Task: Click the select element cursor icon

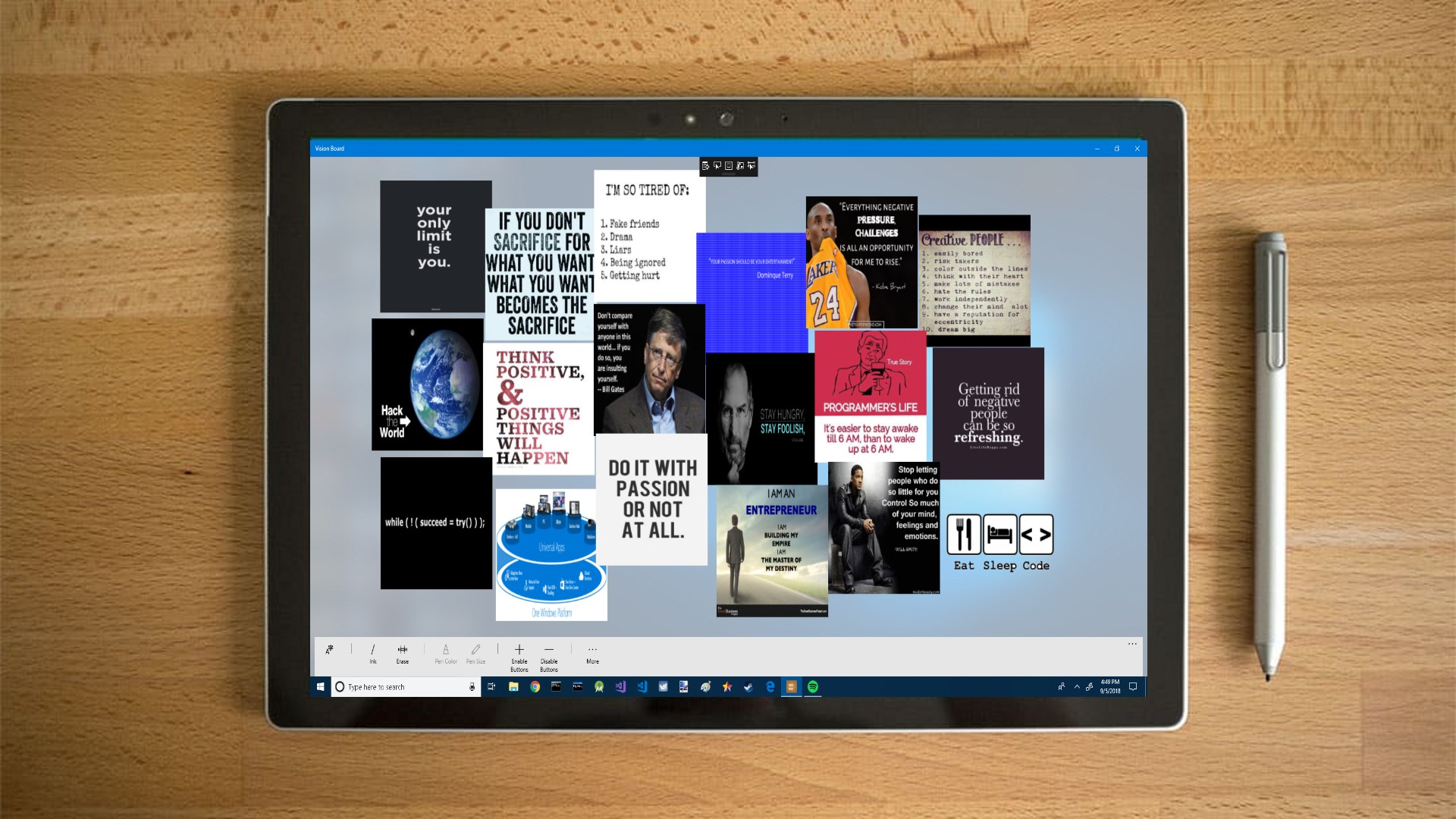Action: (717, 165)
